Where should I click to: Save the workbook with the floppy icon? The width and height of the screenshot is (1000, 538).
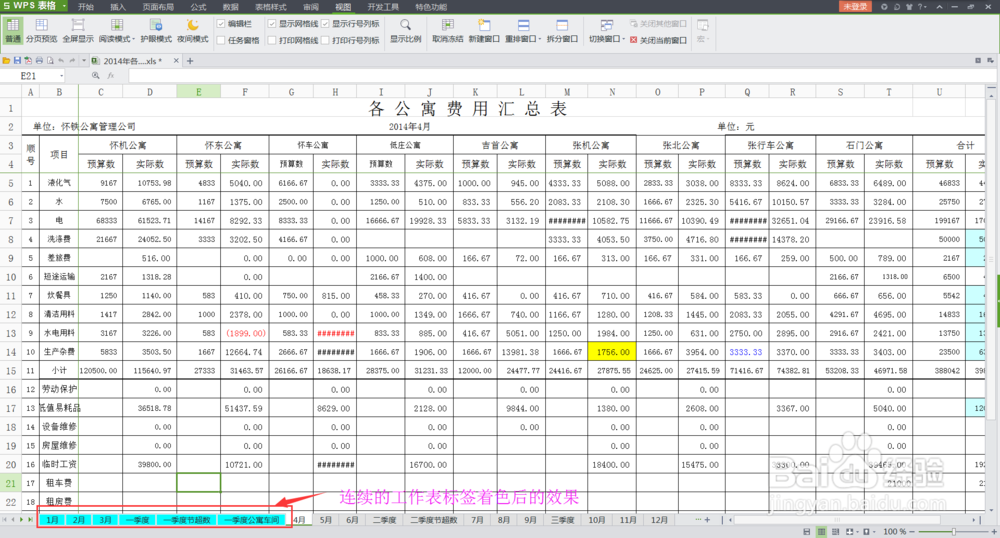(x=17, y=61)
